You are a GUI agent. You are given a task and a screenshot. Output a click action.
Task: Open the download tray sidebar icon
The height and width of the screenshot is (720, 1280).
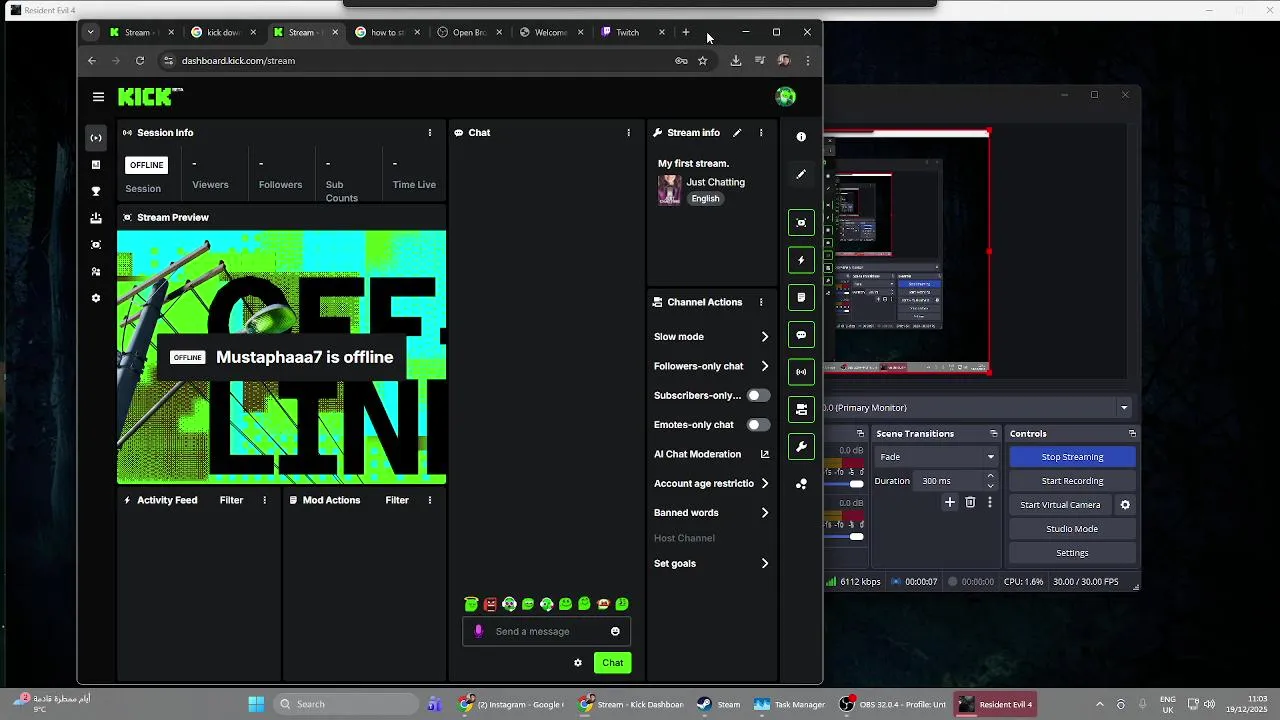point(96,218)
